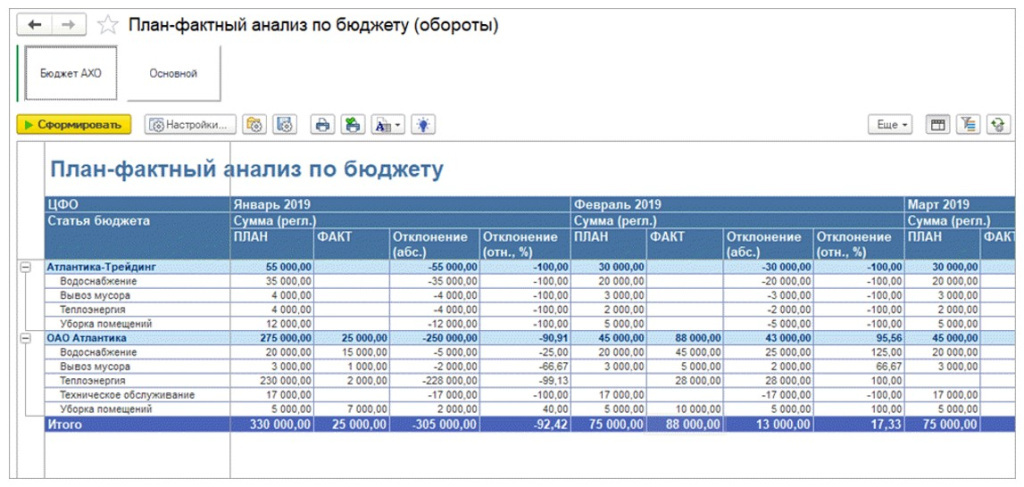
Task: Open the Еще dropdown menu
Action: 890,125
